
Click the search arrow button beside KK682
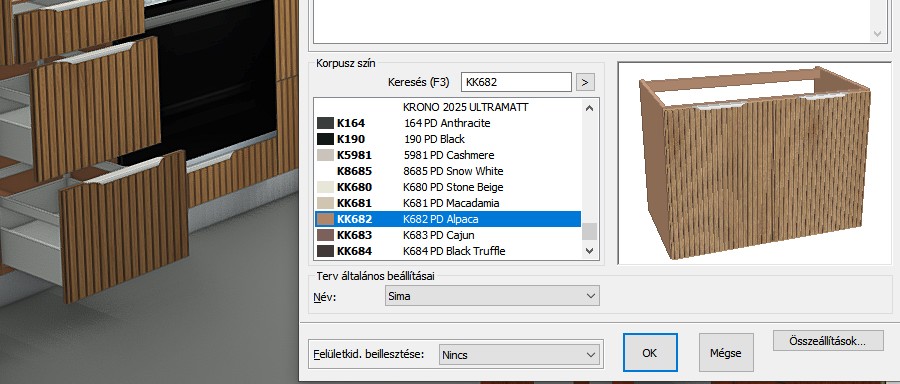[585, 82]
